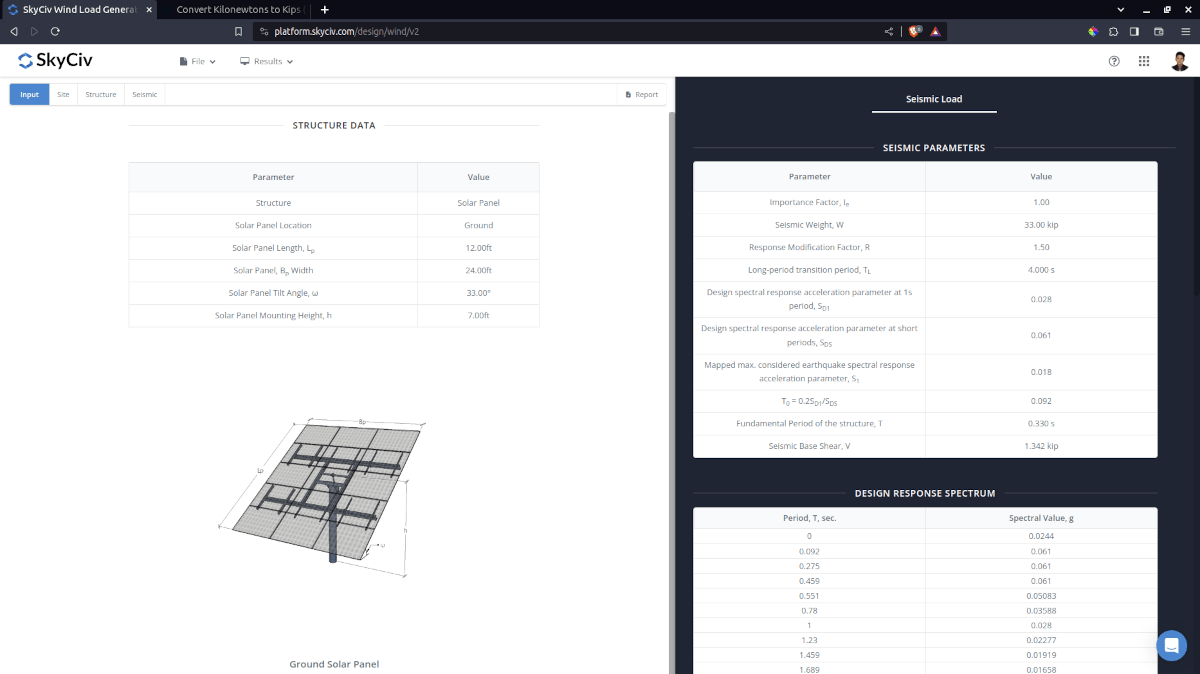
Task: Open the File dropdown menu
Action: [x=197, y=61]
